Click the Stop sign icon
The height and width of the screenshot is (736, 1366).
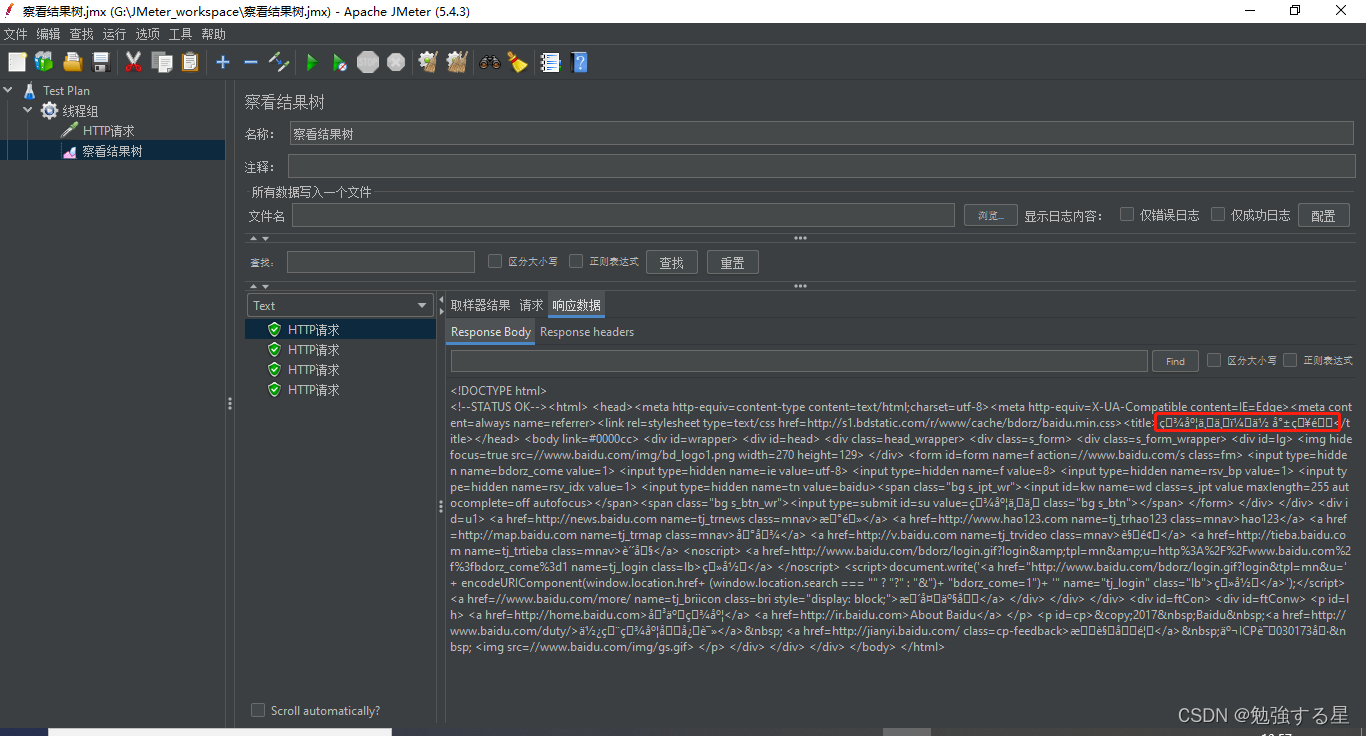tap(368, 62)
